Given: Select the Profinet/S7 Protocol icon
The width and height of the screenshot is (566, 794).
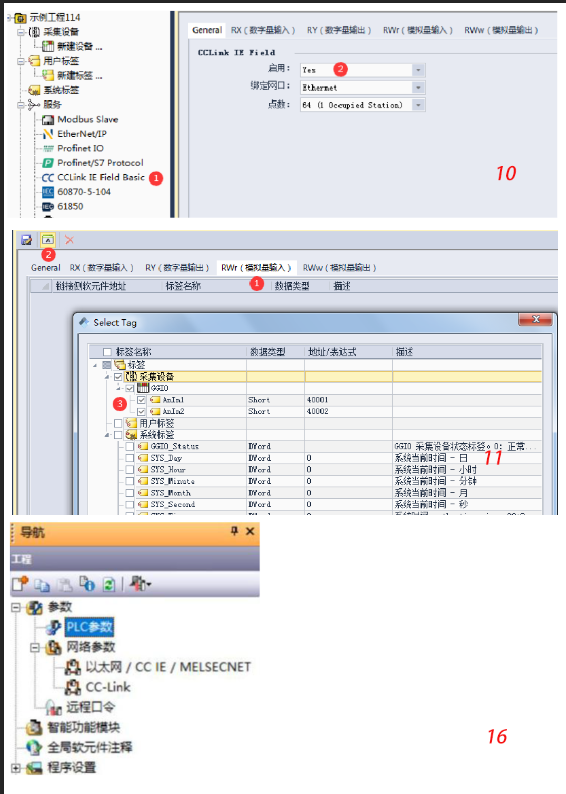Looking at the screenshot, I should [48, 163].
